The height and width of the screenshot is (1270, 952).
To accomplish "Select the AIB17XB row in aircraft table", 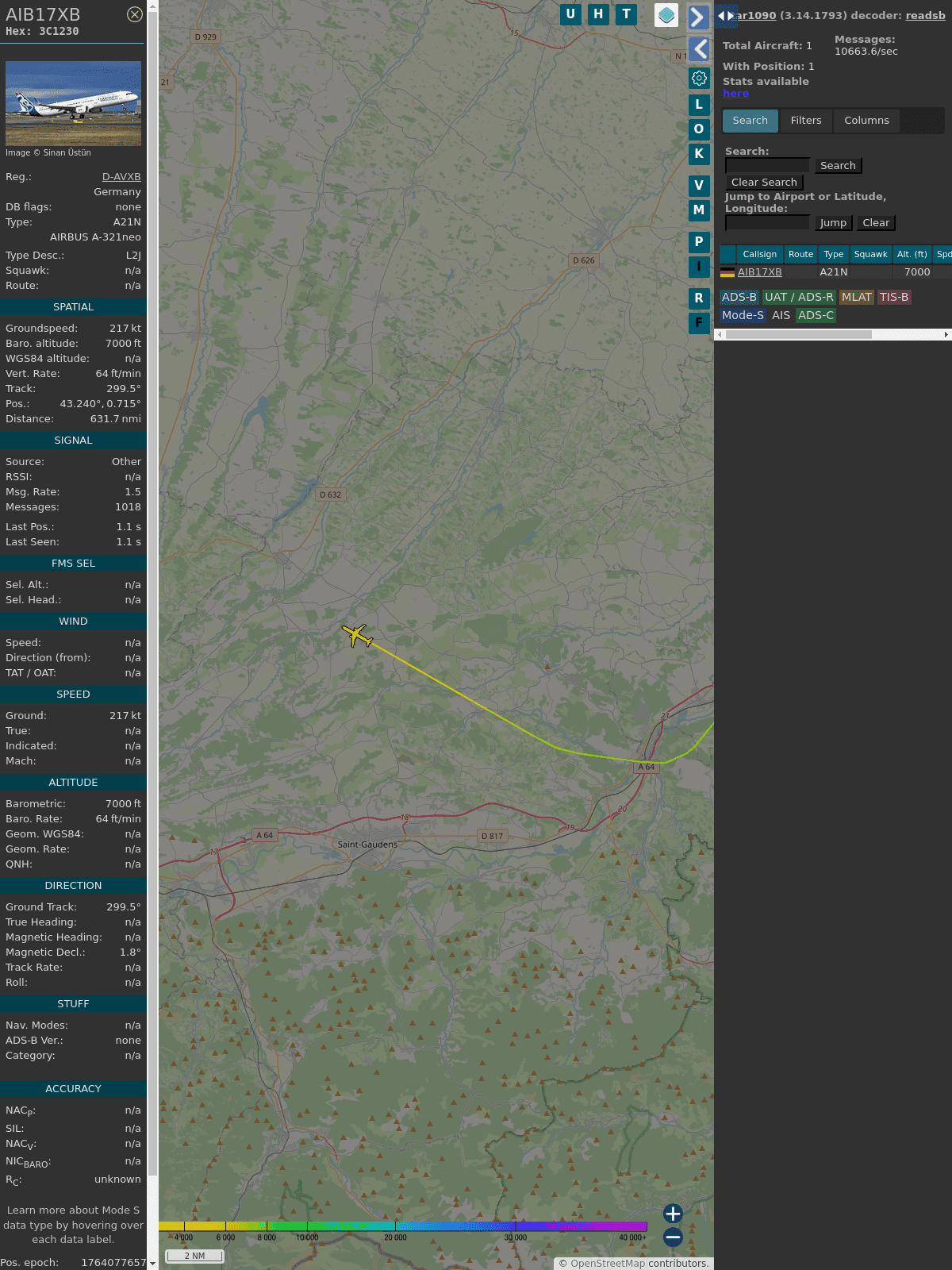I will (x=835, y=271).
